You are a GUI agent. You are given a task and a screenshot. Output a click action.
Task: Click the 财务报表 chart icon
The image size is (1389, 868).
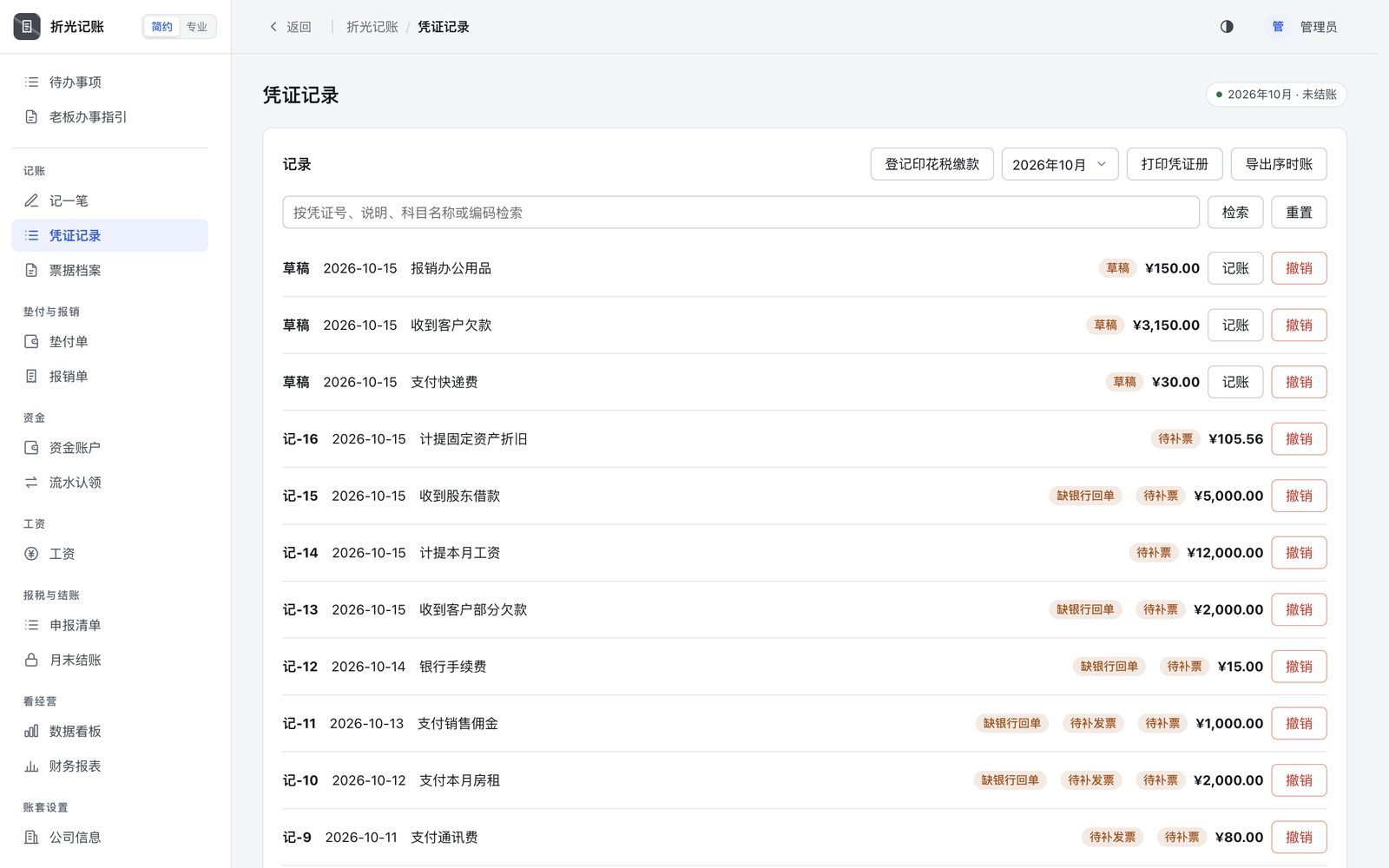31,766
